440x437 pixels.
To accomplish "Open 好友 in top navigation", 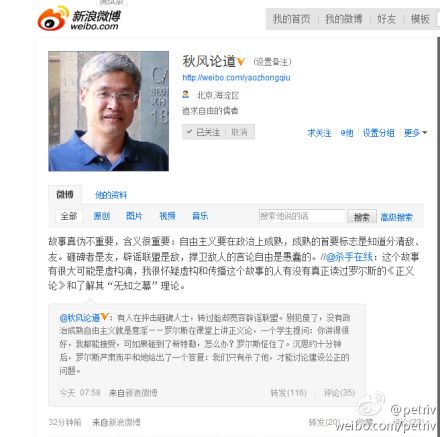I will click(x=387, y=19).
